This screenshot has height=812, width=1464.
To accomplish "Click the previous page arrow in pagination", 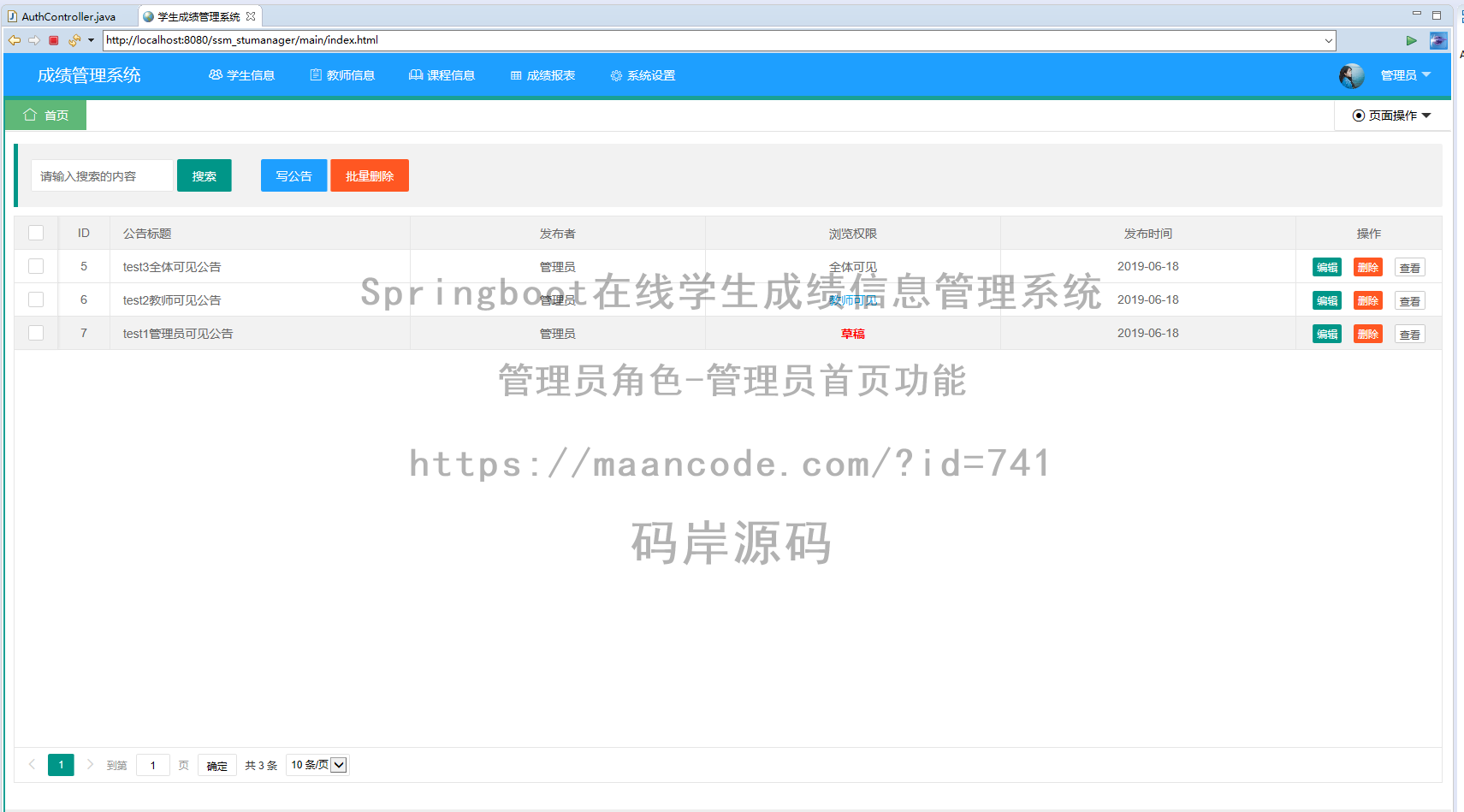I will pos(32,765).
